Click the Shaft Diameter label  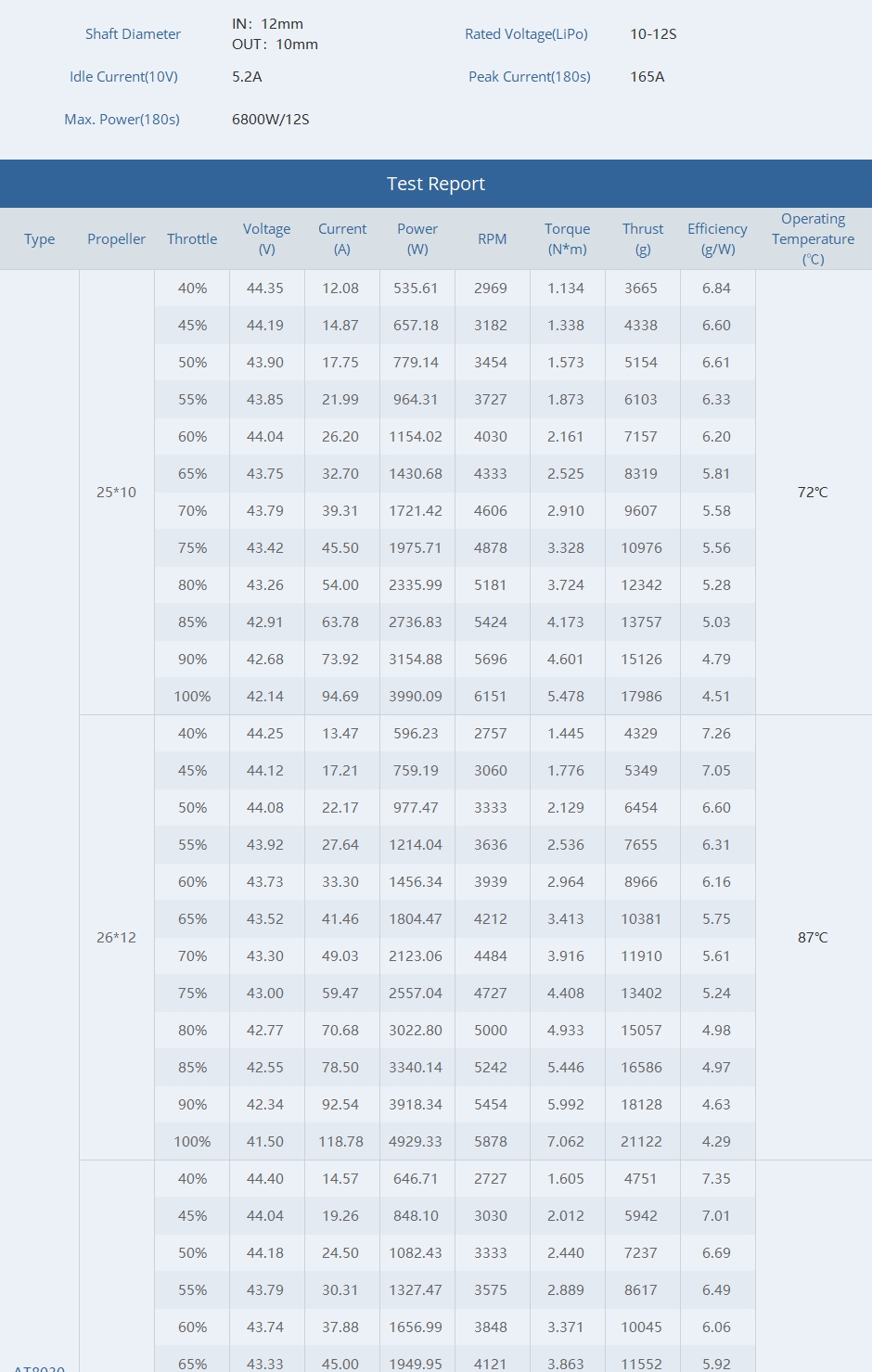(133, 34)
